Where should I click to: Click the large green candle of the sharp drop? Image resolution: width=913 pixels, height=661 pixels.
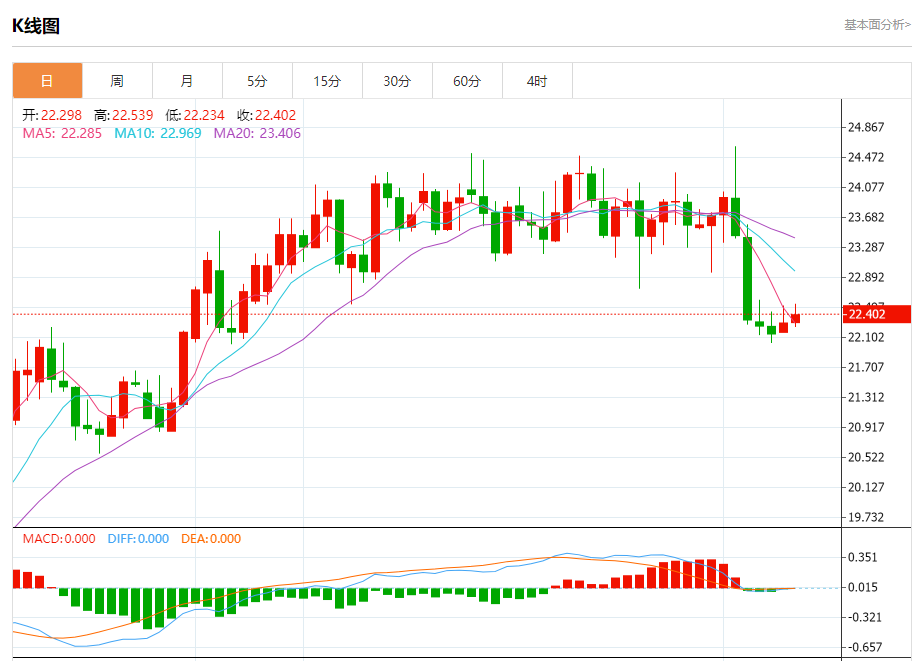(748, 278)
